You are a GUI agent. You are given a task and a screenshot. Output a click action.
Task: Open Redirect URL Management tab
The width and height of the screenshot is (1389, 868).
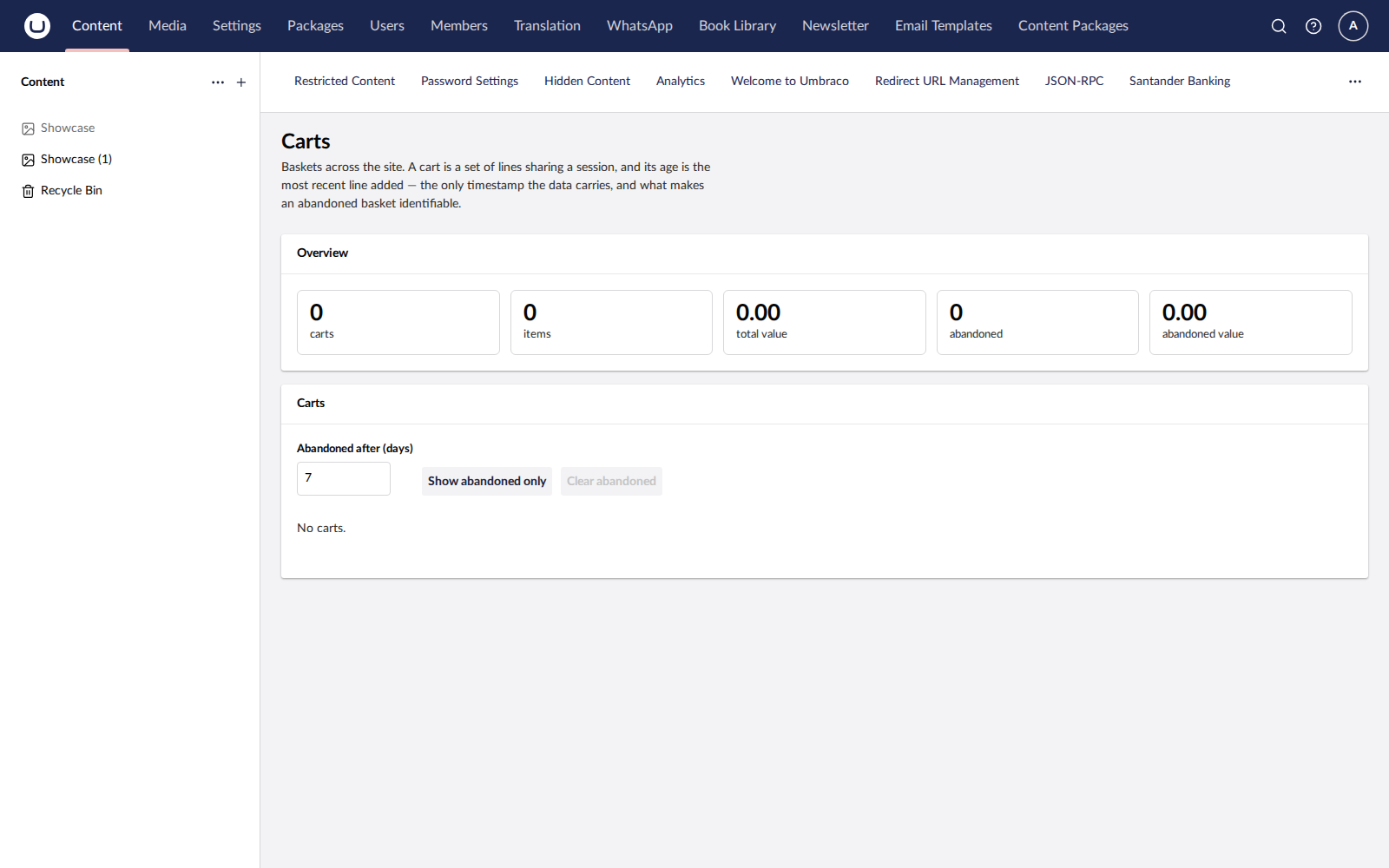[x=947, y=82]
